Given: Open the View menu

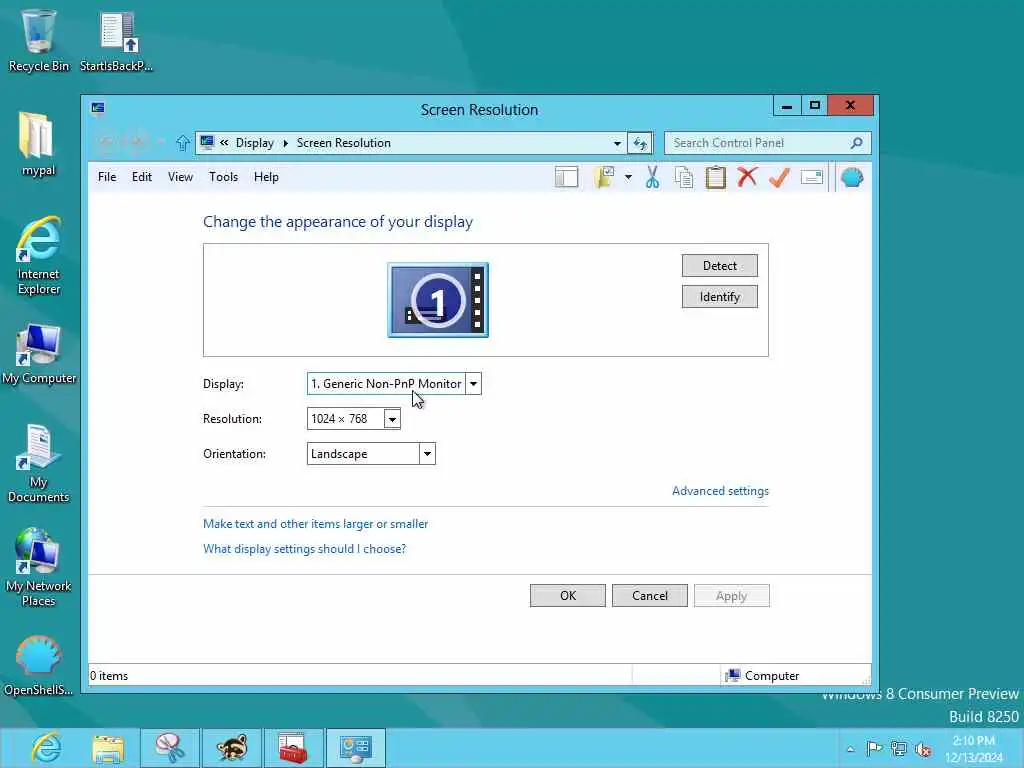Looking at the screenshot, I should [x=180, y=177].
